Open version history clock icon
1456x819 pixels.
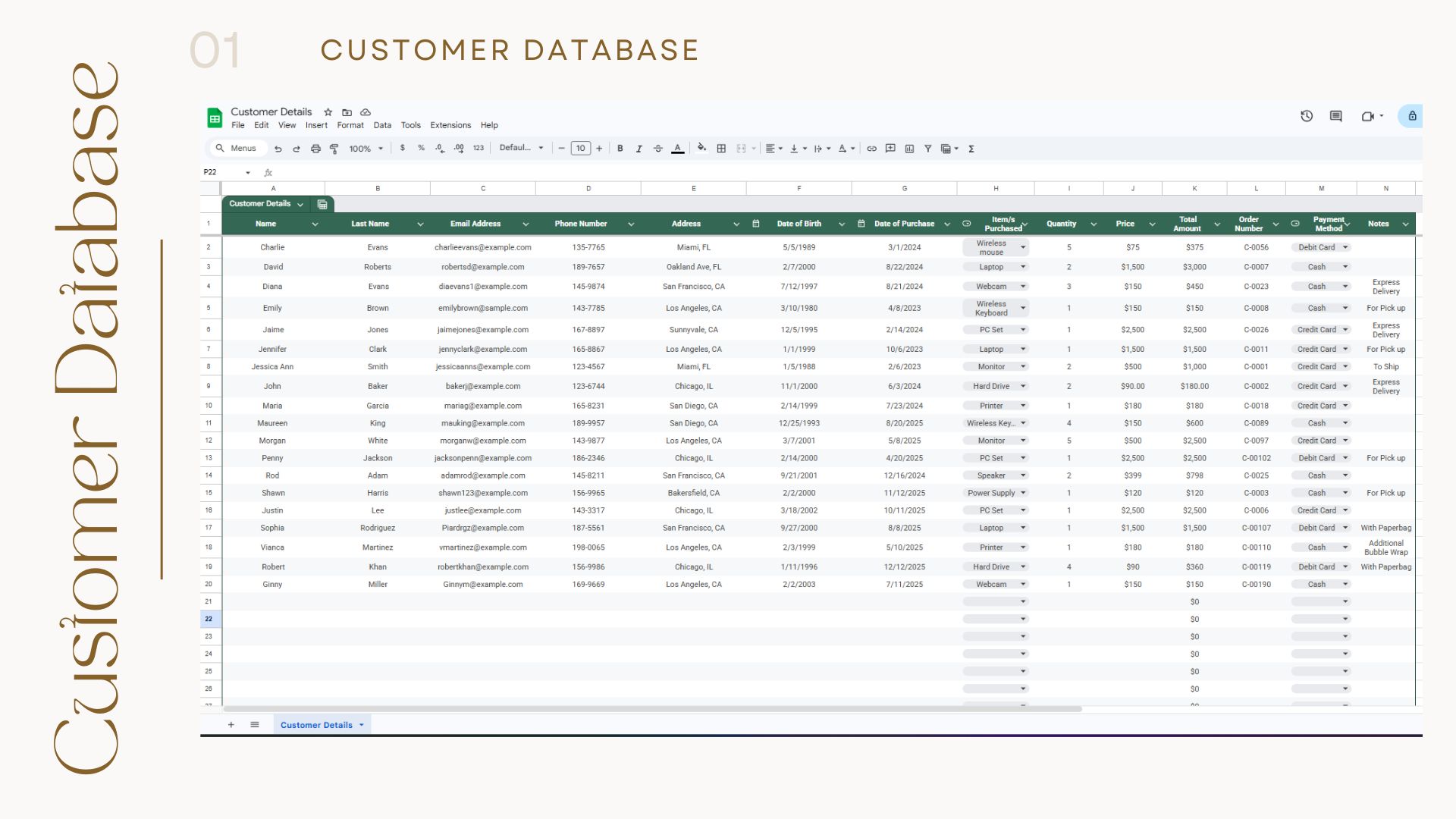tap(1306, 116)
